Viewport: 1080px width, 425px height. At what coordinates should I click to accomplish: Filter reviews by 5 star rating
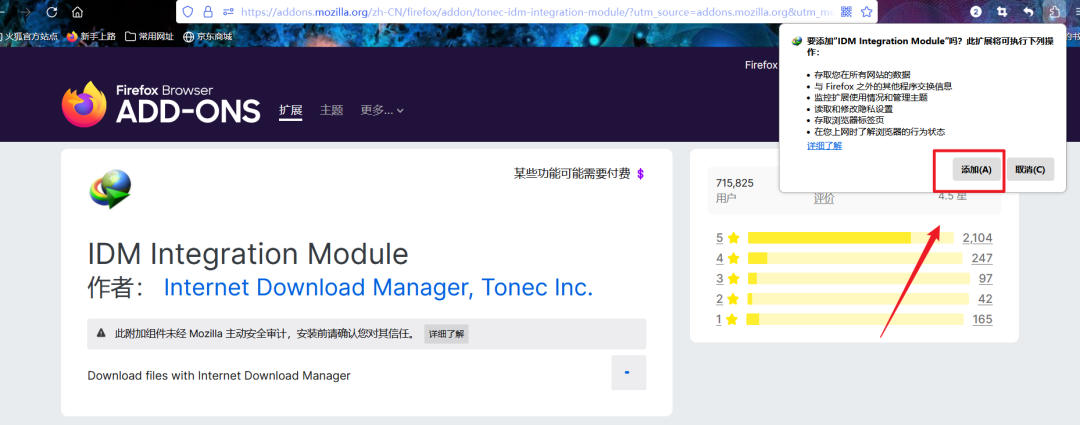(727, 238)
